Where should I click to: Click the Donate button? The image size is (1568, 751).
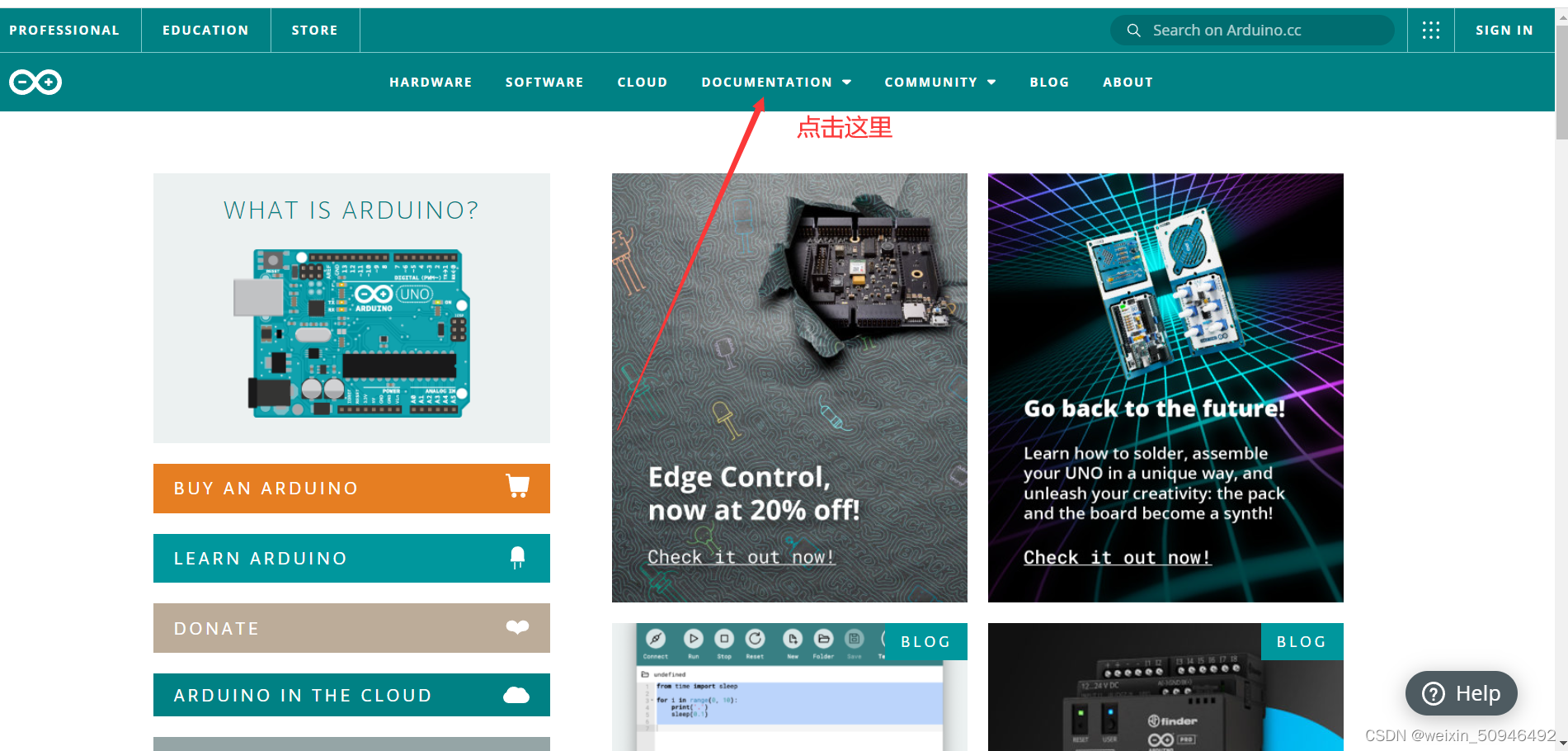pos(351,628)
